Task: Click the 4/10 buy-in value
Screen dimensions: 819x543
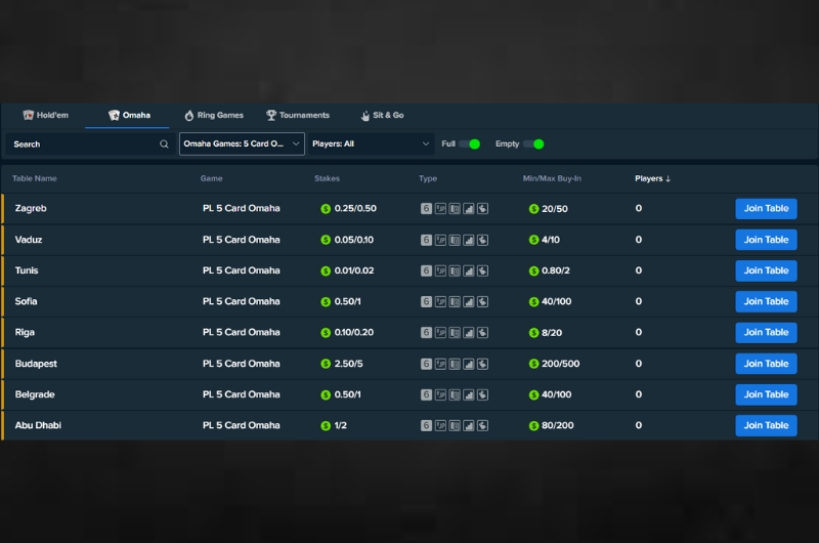Action: pos(551,240)
